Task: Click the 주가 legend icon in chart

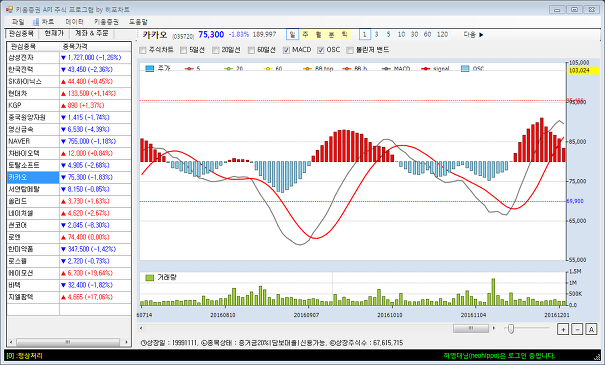Action: (x=150, y=69)
